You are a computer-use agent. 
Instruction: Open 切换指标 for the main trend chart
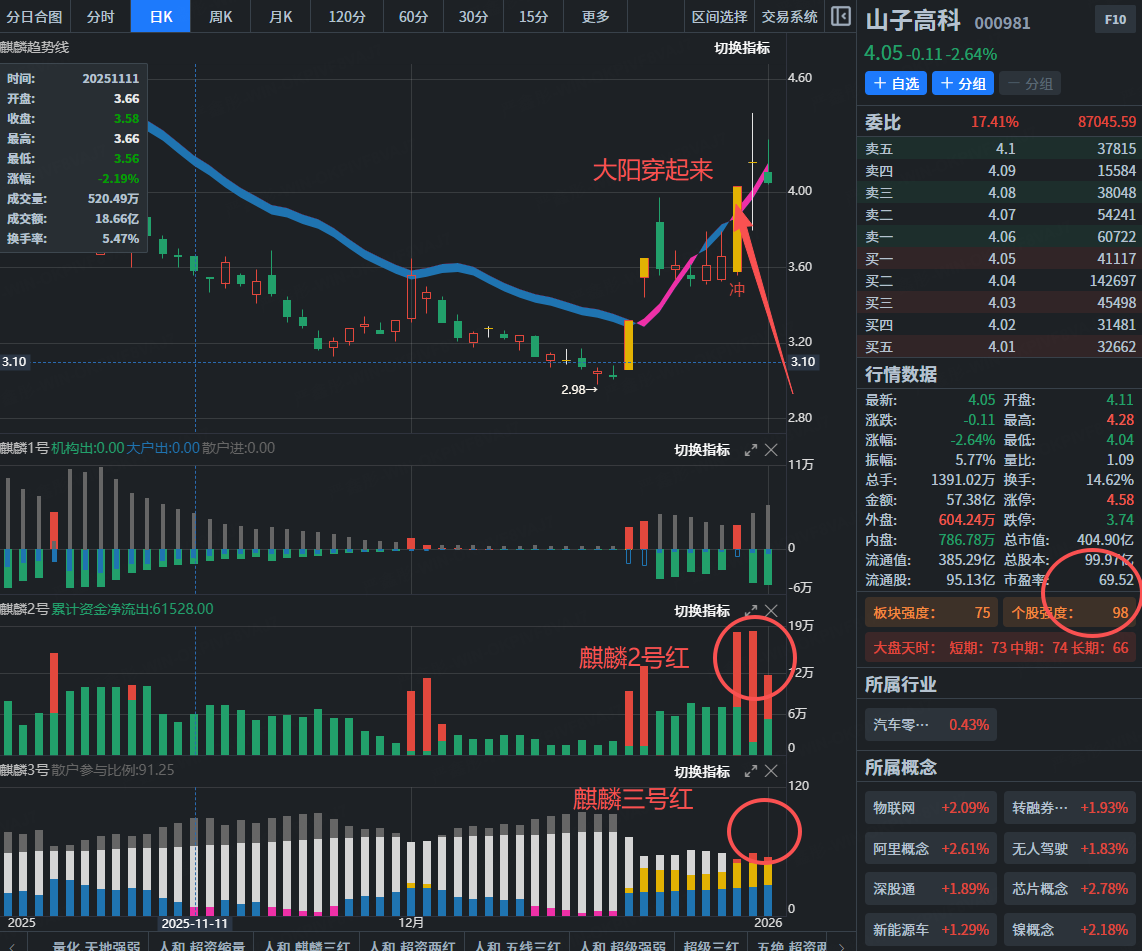point(742,48)
